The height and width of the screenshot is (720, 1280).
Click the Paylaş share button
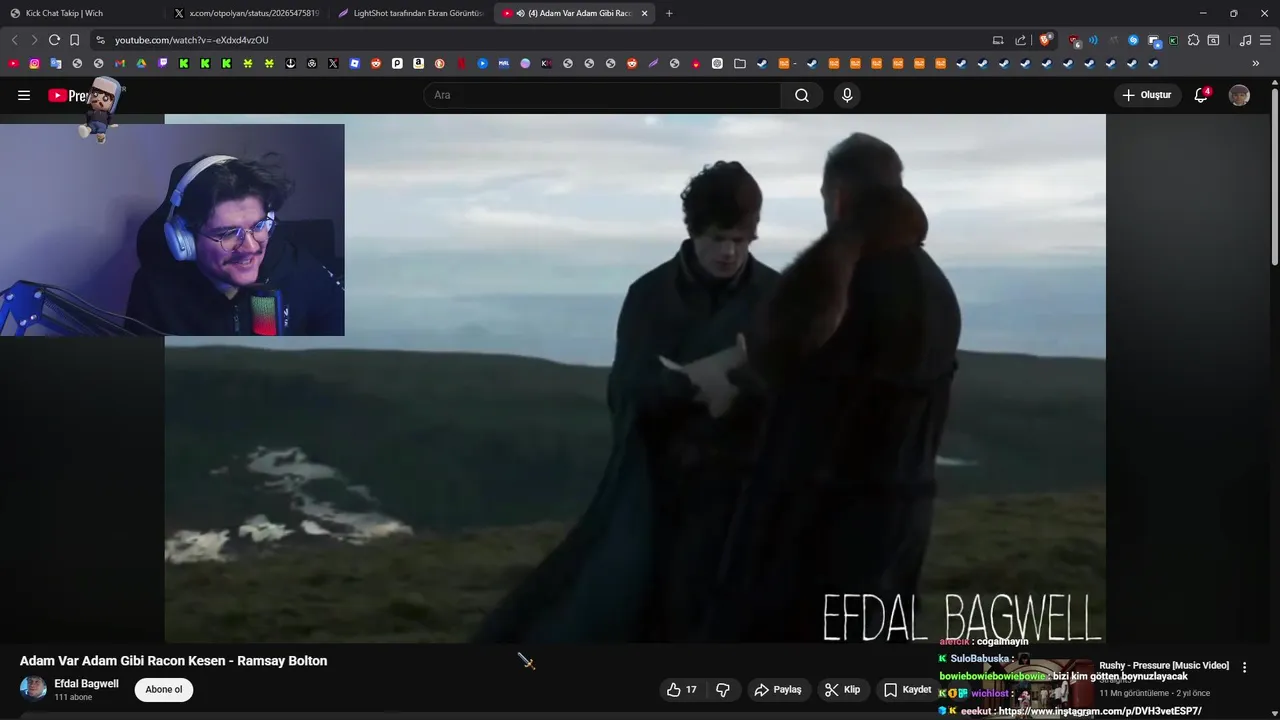[x=778, y=690]
